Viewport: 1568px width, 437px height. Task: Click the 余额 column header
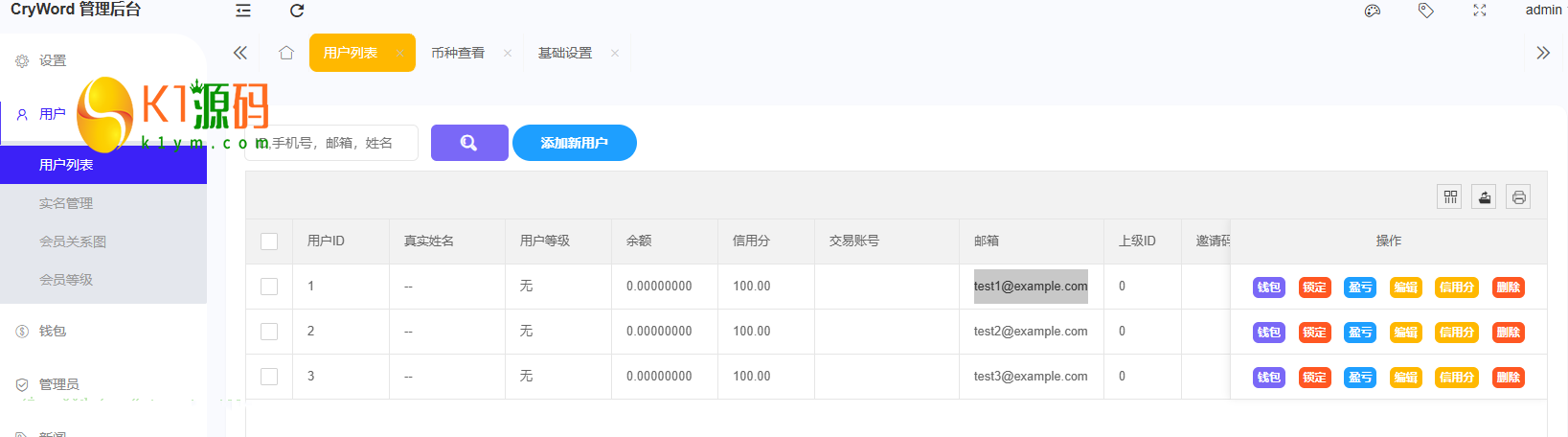[x=665, y=241]
